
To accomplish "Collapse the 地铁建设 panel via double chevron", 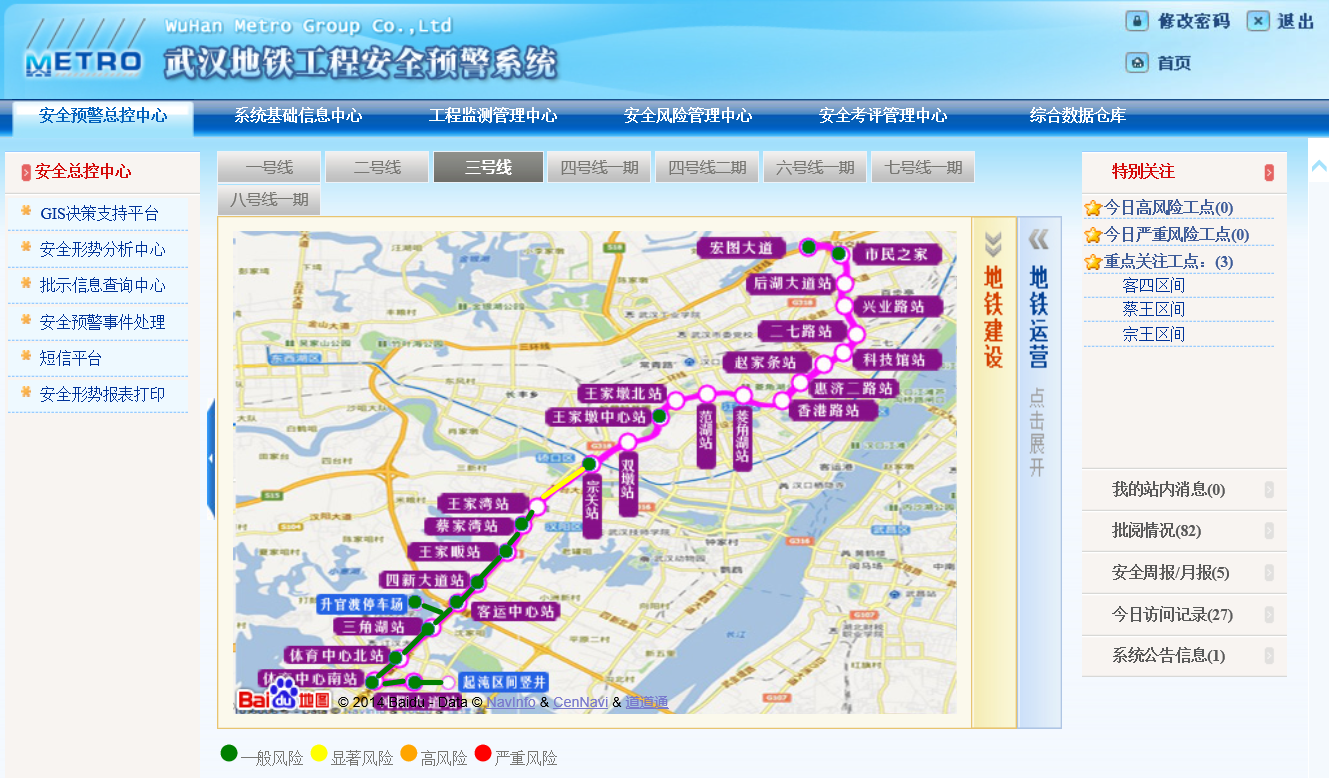I will 993,244.
